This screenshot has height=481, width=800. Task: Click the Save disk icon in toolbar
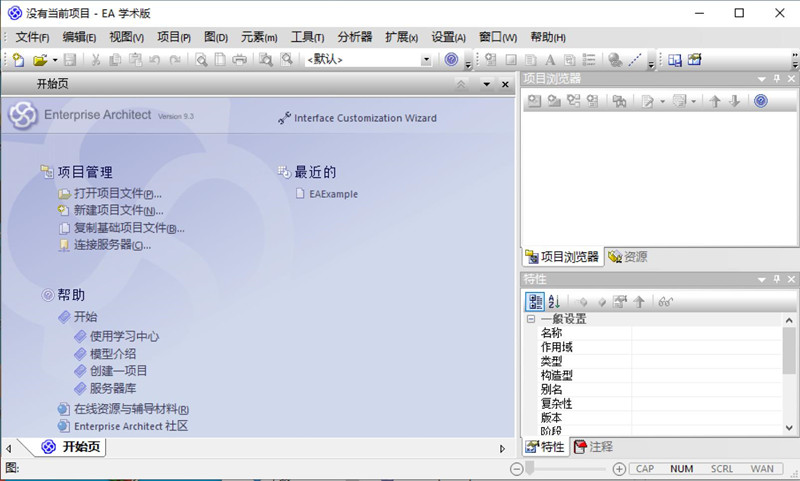70,60
